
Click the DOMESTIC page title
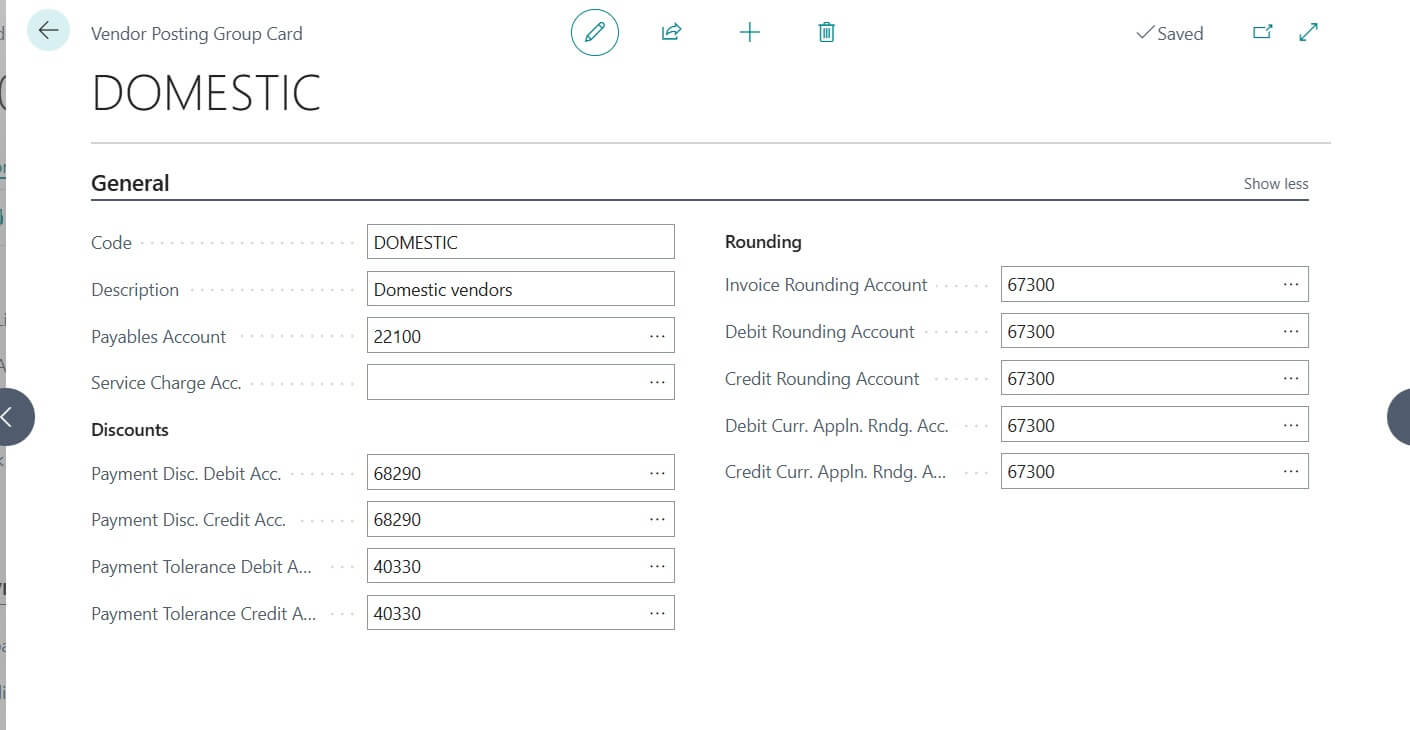(x=205, y=93)
